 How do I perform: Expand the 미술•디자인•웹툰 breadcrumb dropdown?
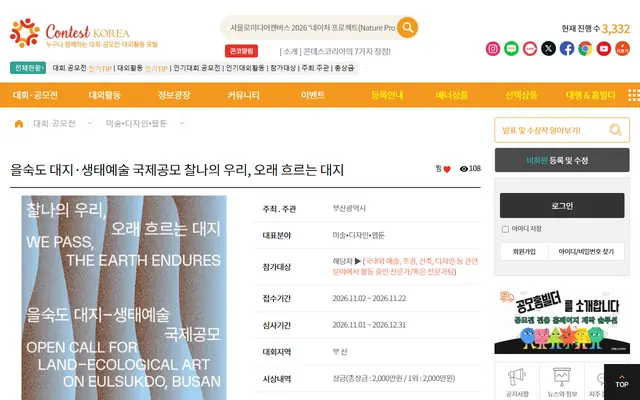(x=182, y=123)
